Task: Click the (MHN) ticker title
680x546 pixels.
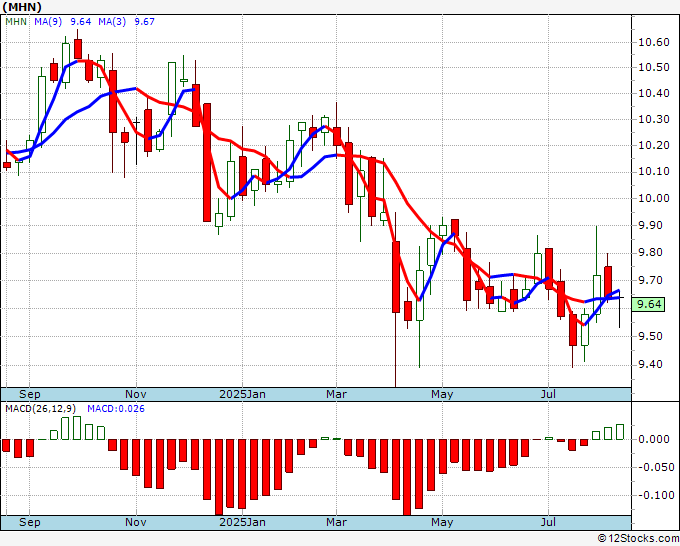Action: tap(22, 7)
